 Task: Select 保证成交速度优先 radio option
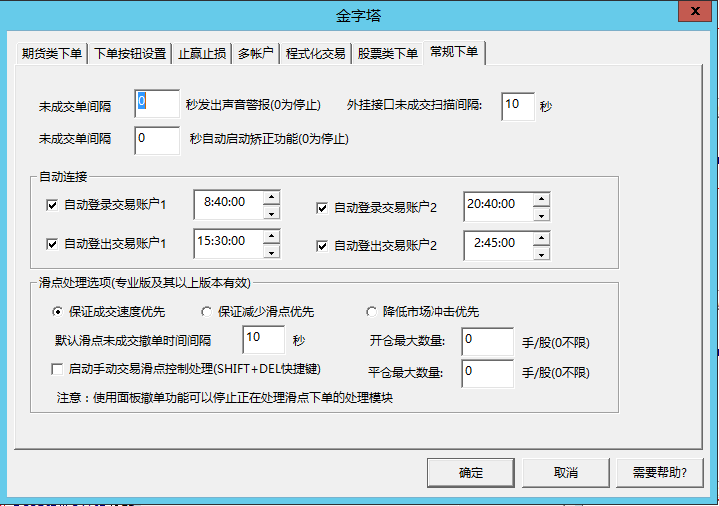pos(57,311)
